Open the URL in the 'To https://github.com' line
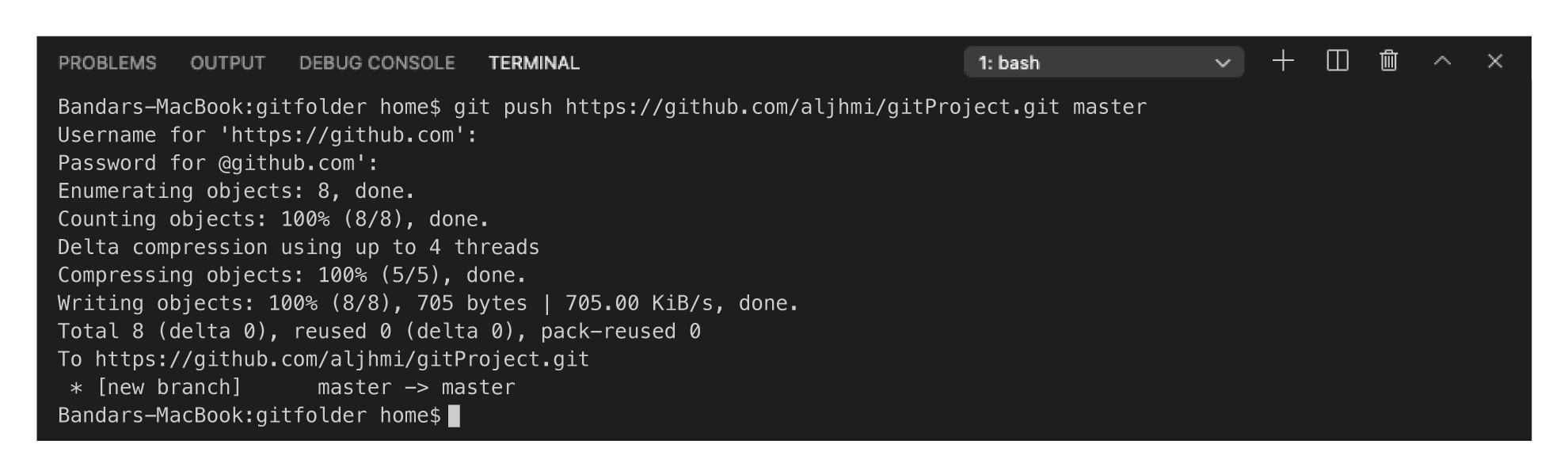The height and width of the screenshot is (463, 1568). (342, 359)
